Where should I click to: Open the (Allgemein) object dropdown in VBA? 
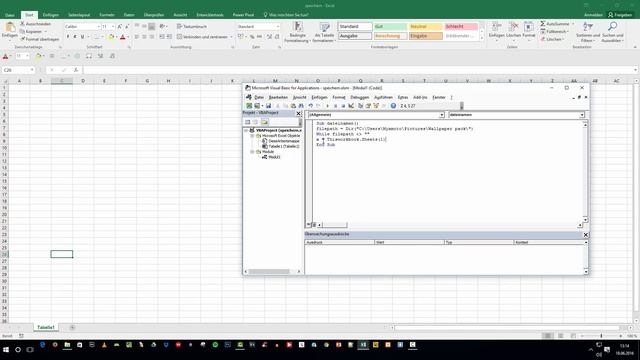(x=442, y=115)
